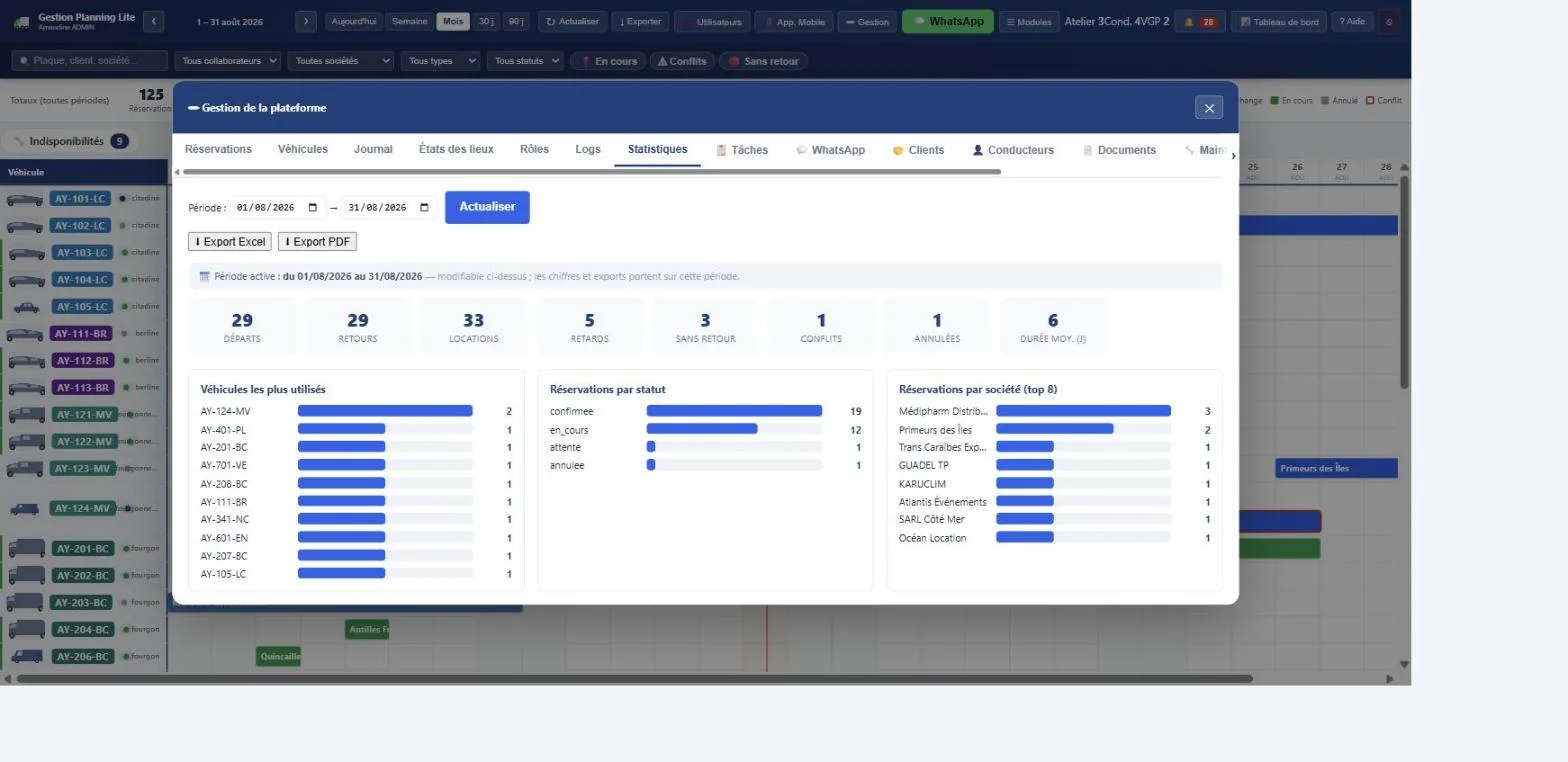This screenshot has width=1568, height=762.
Task: Close the Gestion de la plateforme dialog
Action: [1208, 108]
